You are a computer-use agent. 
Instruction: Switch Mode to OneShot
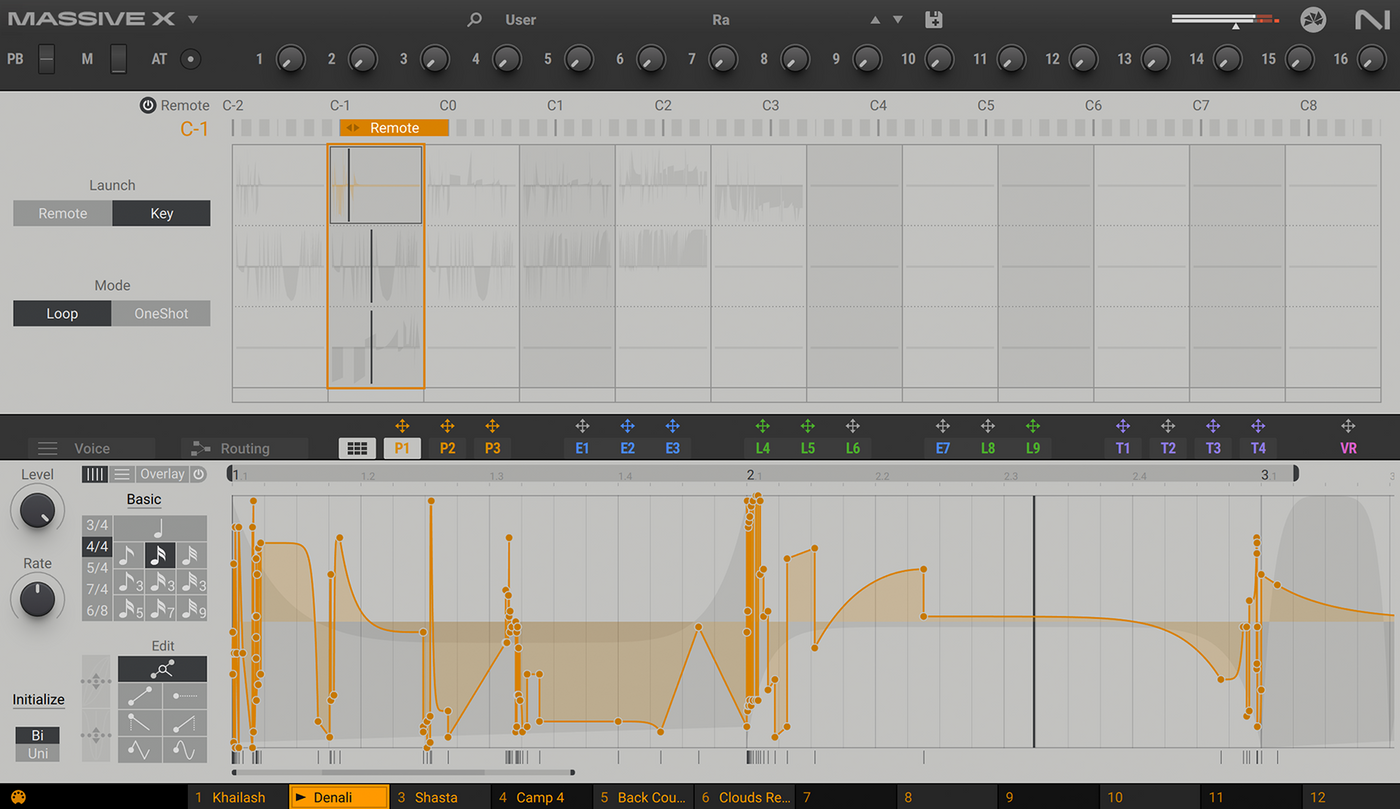[161, 313]
